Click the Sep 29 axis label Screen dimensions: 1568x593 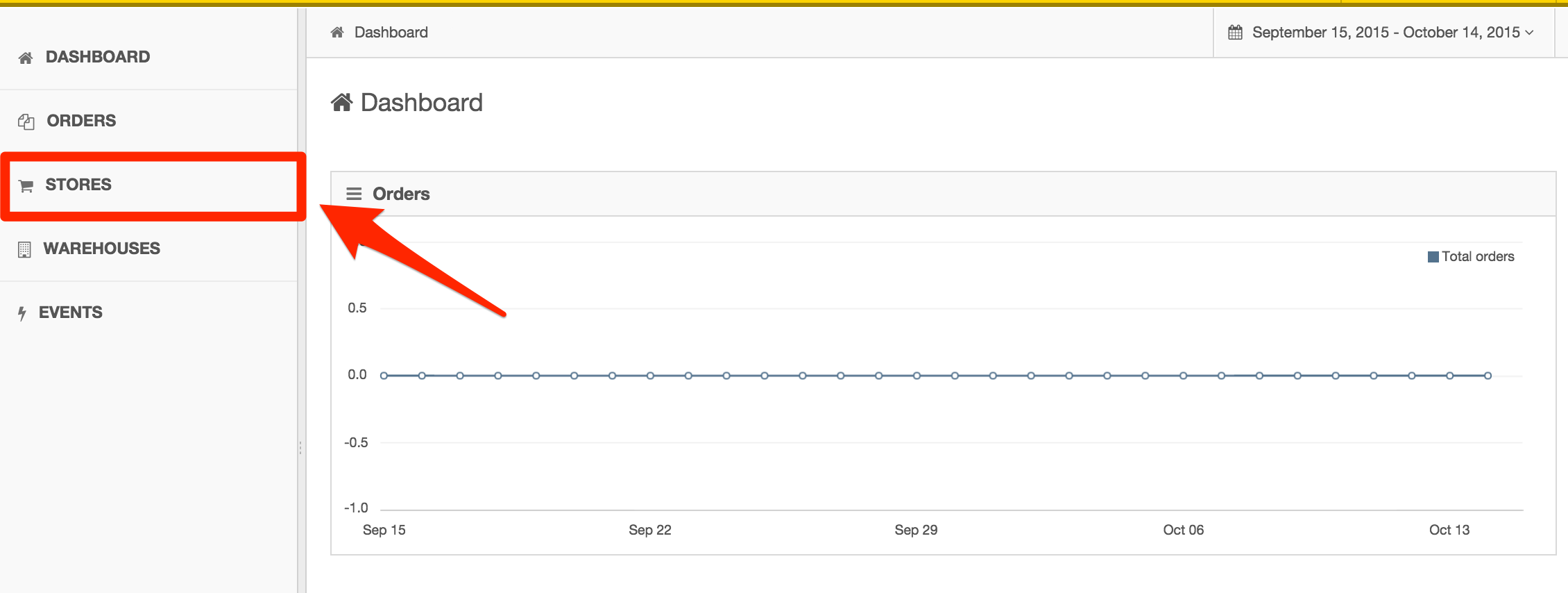(916, 530)
